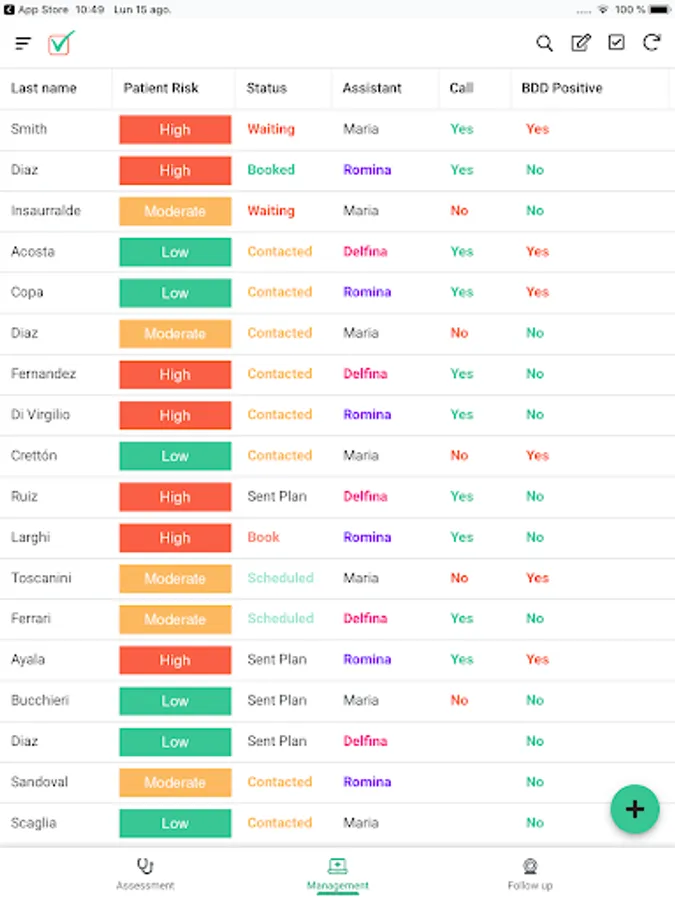Screen dimensions: 675x900
Task: Tap the red checkmark app logo
Action: click(x=61, y=42)
